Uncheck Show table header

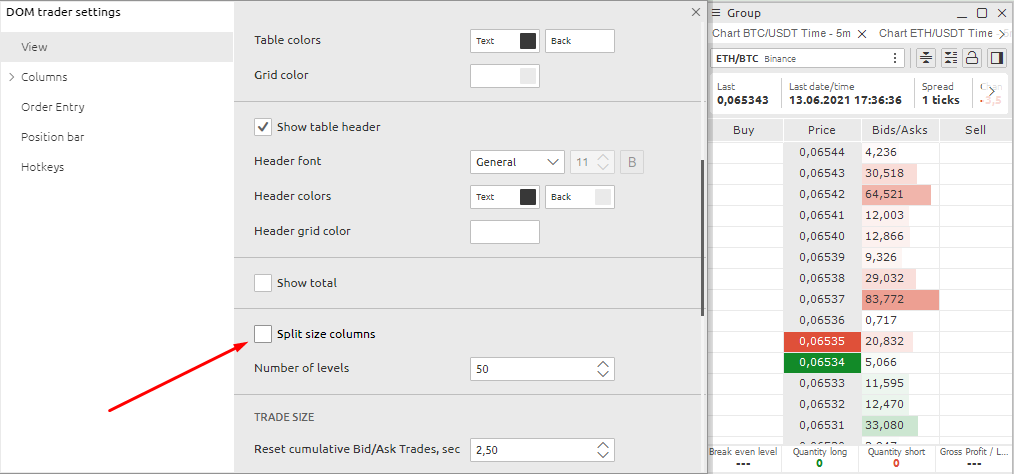click(263, 127)
